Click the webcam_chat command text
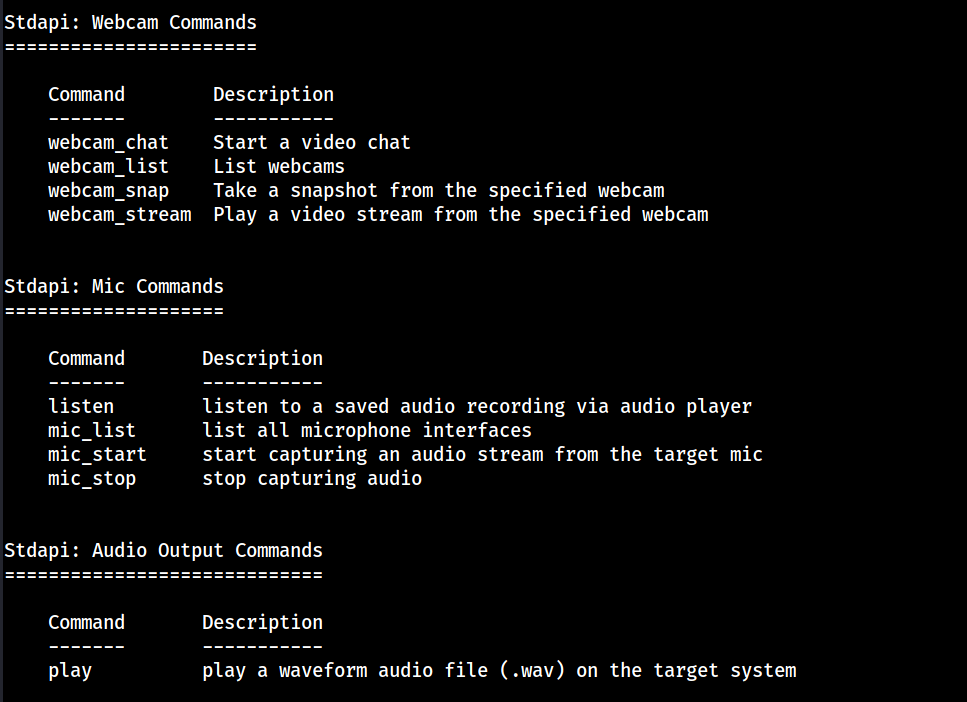 (x=108, y=143)
